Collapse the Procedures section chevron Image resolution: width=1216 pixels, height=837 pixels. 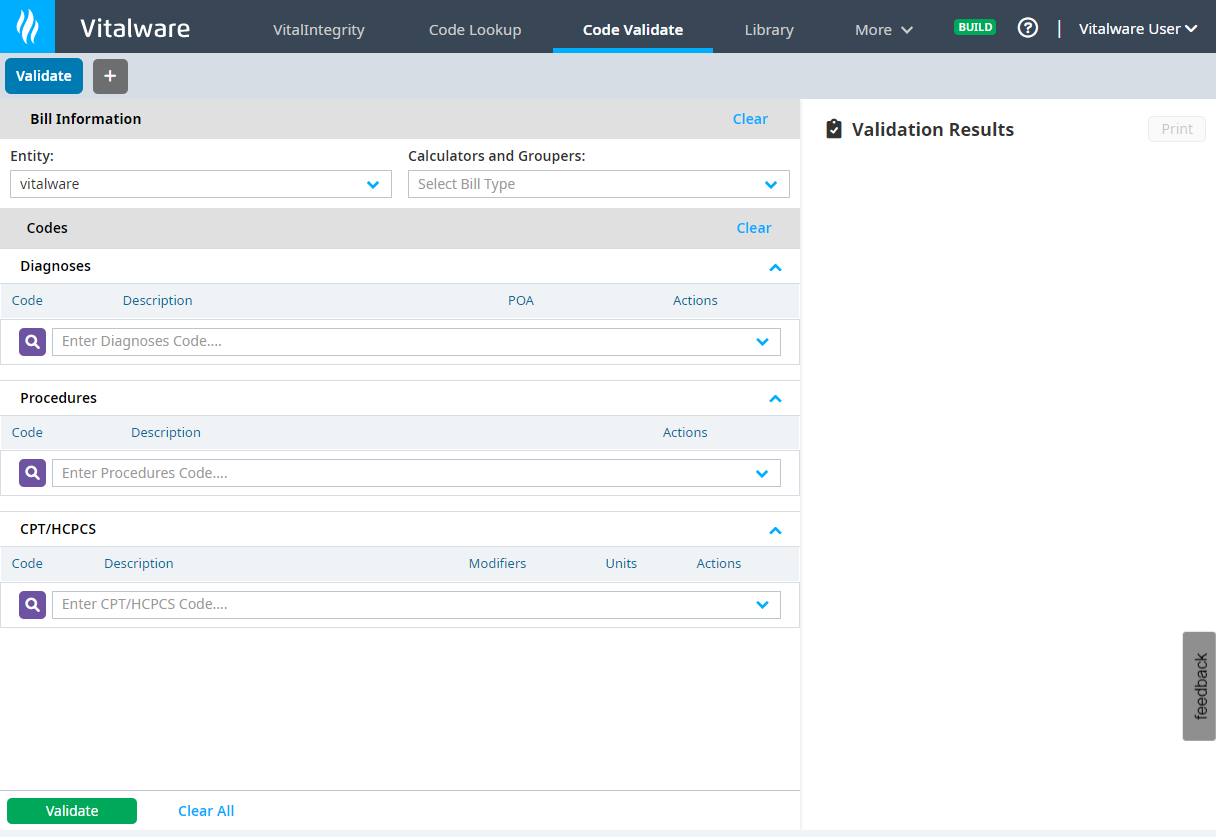pyautogui.click(x=775, y=398)
